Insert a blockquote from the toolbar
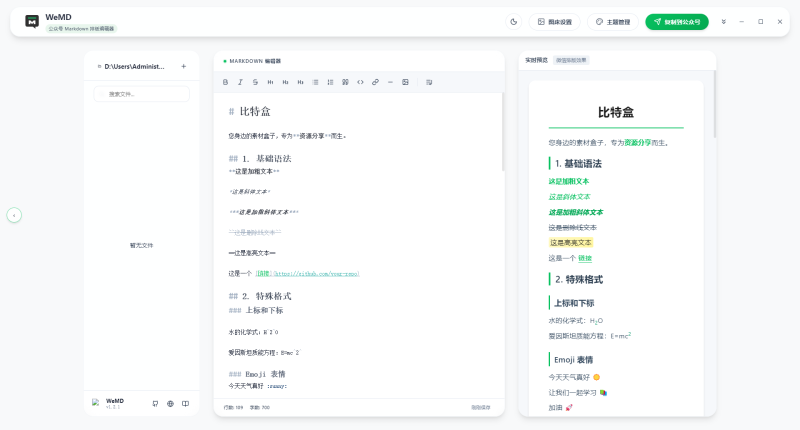Viewport: 800px width, 430px height. tap(345, 82)
